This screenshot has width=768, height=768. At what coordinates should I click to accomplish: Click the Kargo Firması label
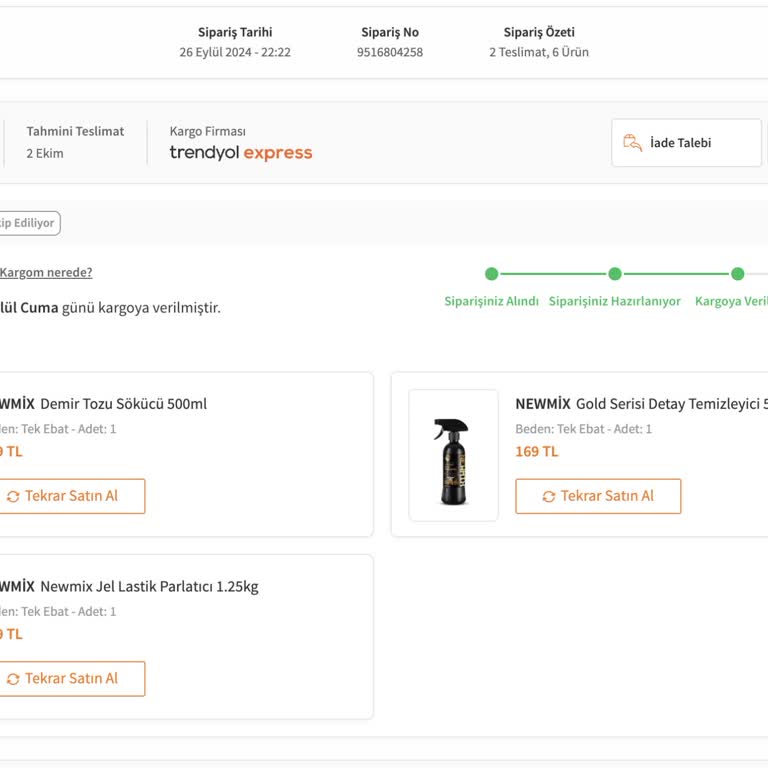208,131
